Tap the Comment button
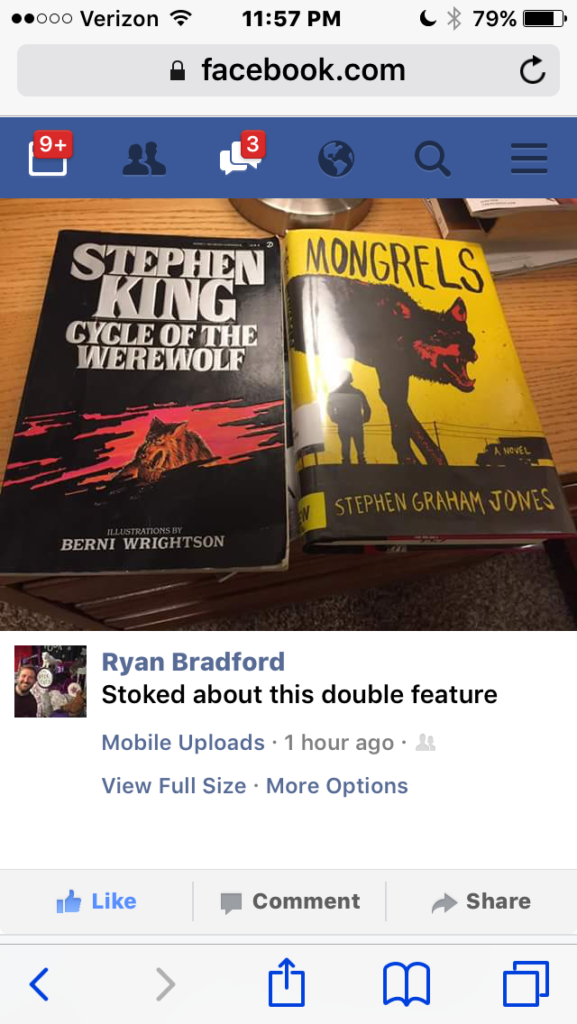577x1024 pixels. pyautogui.click(x=290, y=902)
